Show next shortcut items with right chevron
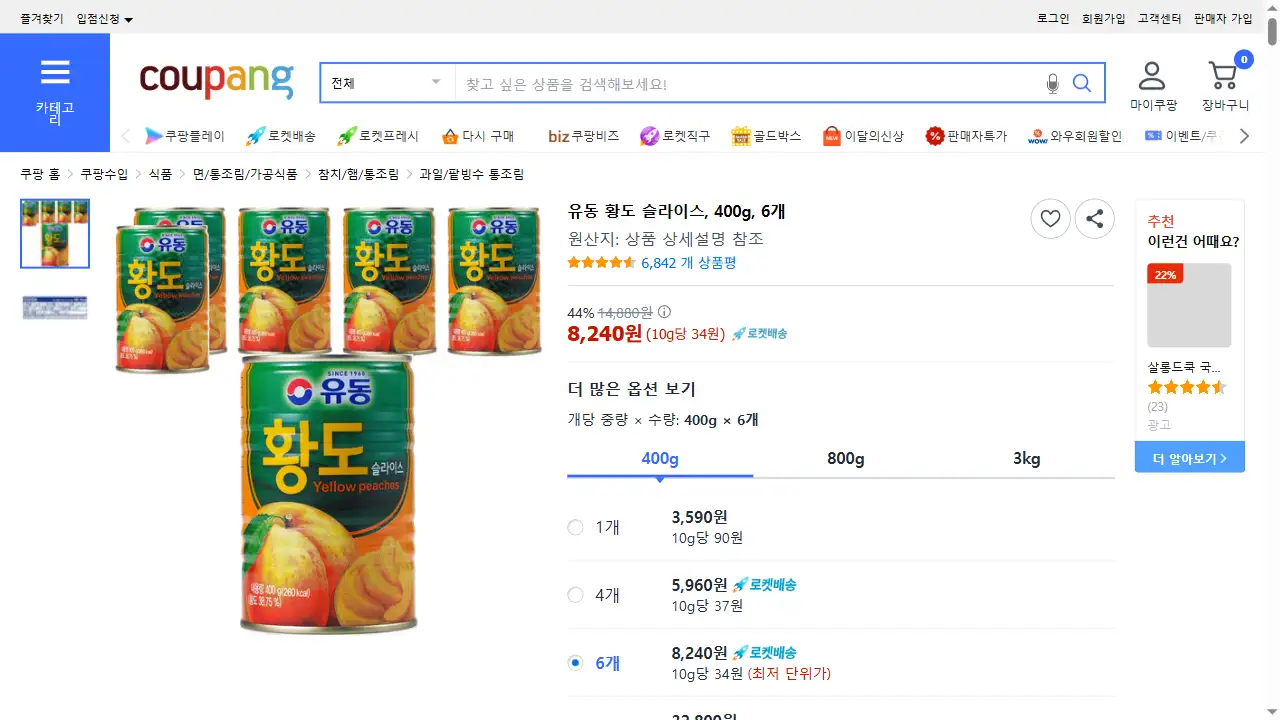 pos(1244,136)
